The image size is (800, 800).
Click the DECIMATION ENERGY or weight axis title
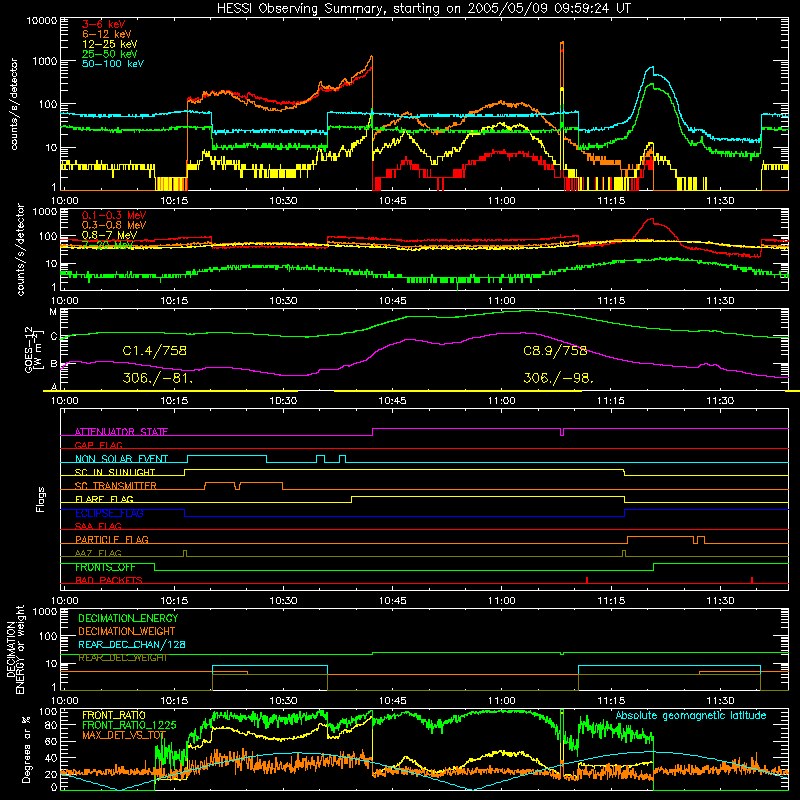tap(15, 649)
